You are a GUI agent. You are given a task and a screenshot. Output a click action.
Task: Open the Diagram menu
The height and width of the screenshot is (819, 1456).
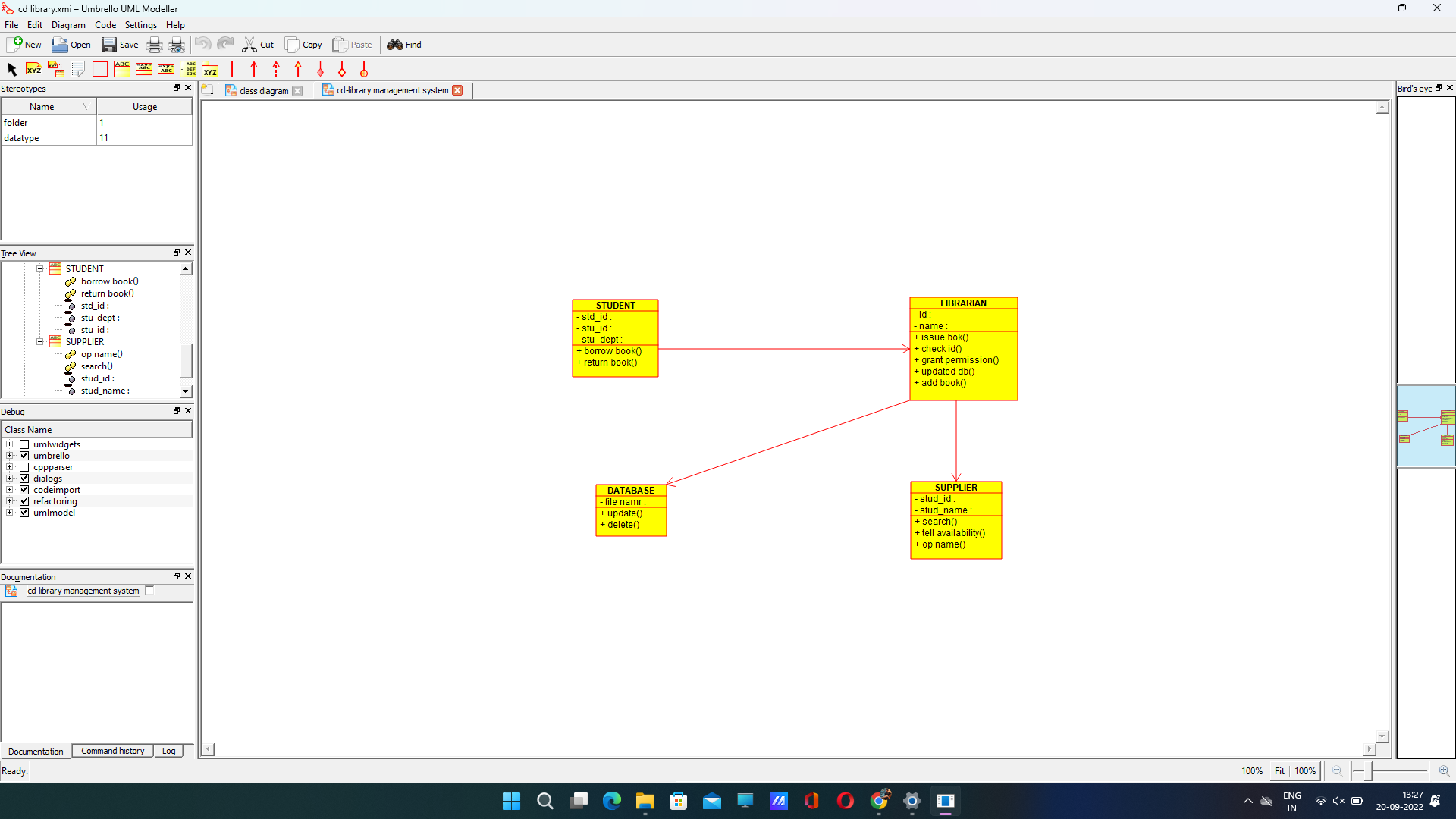click(67, 24)
